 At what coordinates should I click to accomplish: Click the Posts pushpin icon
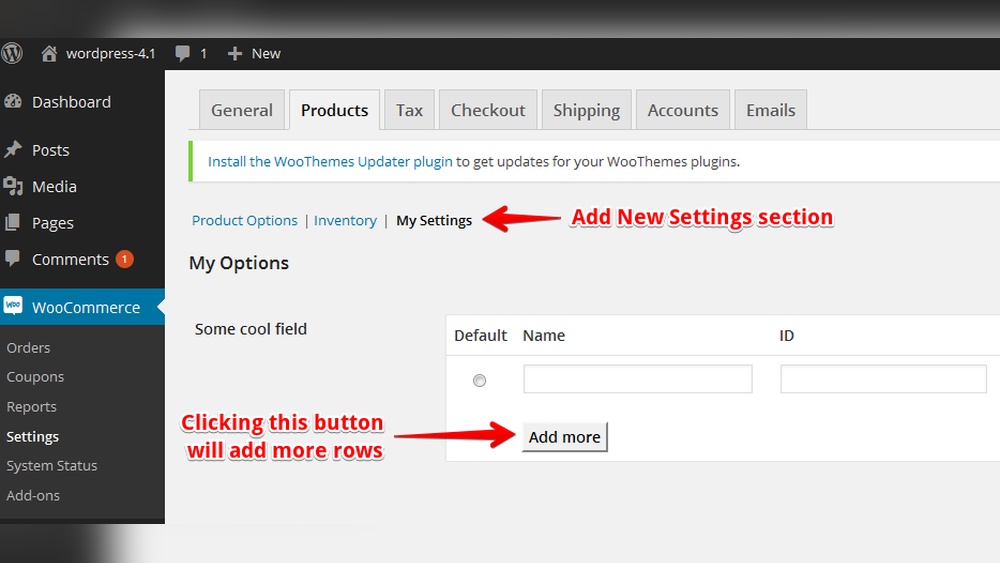(12, 149)
